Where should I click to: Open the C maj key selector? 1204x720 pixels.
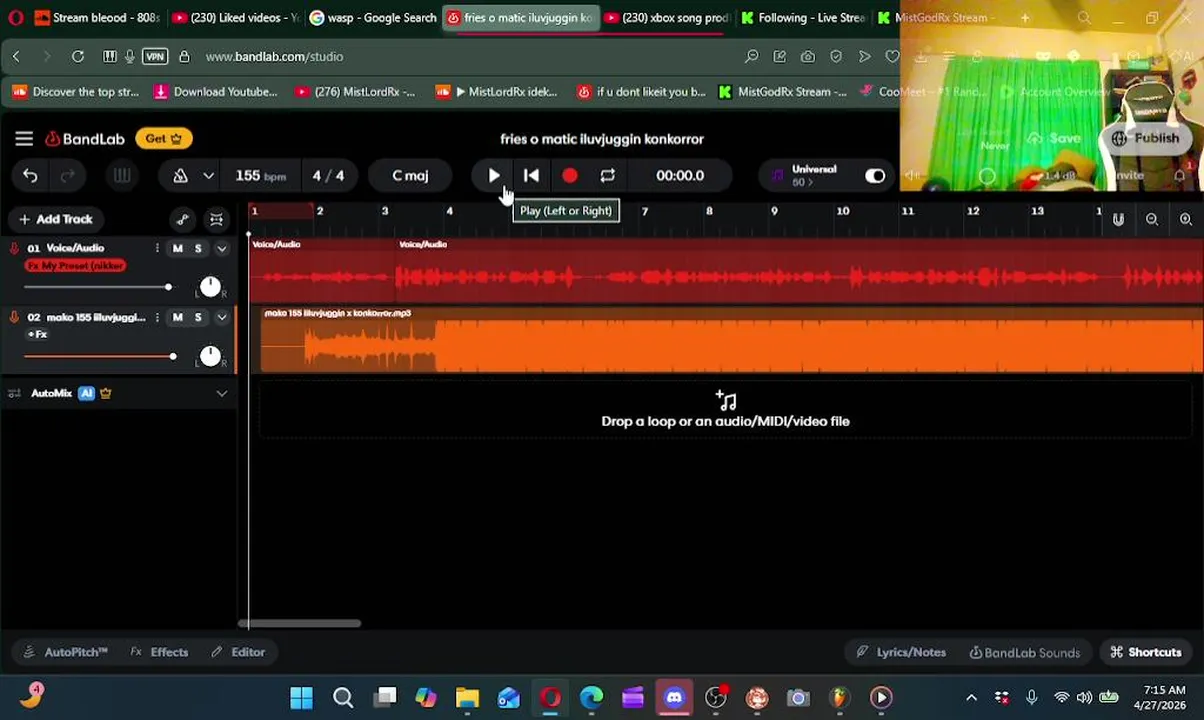click(x=410, y=176)
